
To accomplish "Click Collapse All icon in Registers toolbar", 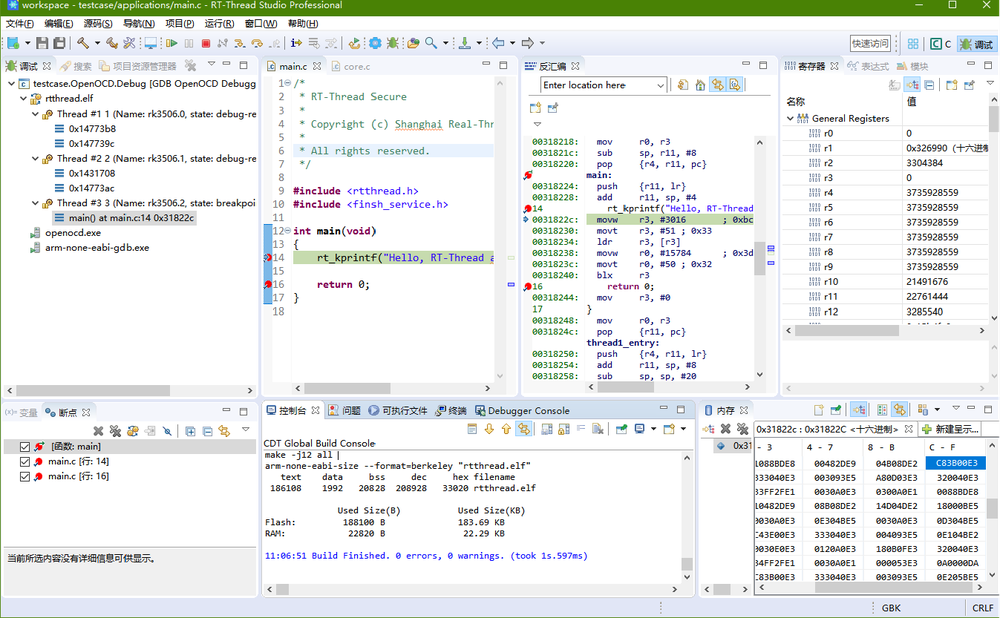I will [929, 85].
